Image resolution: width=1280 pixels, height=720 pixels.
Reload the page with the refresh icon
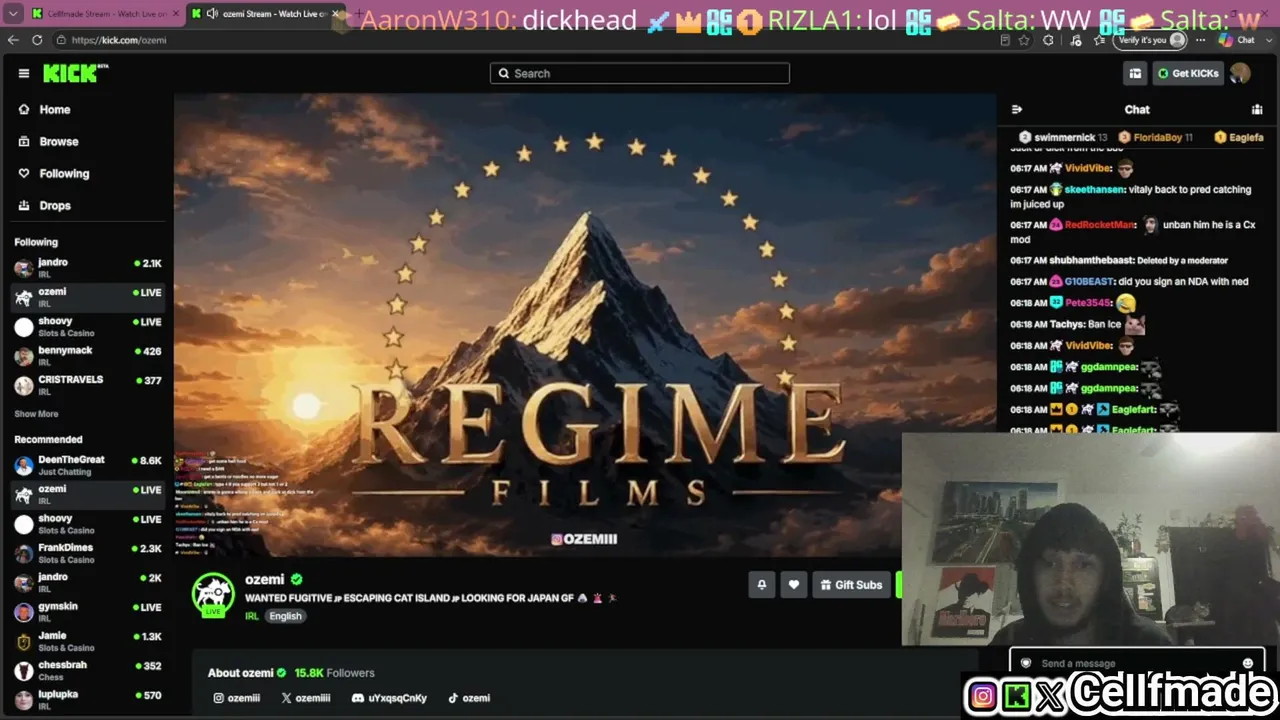[x=37, y=40]
